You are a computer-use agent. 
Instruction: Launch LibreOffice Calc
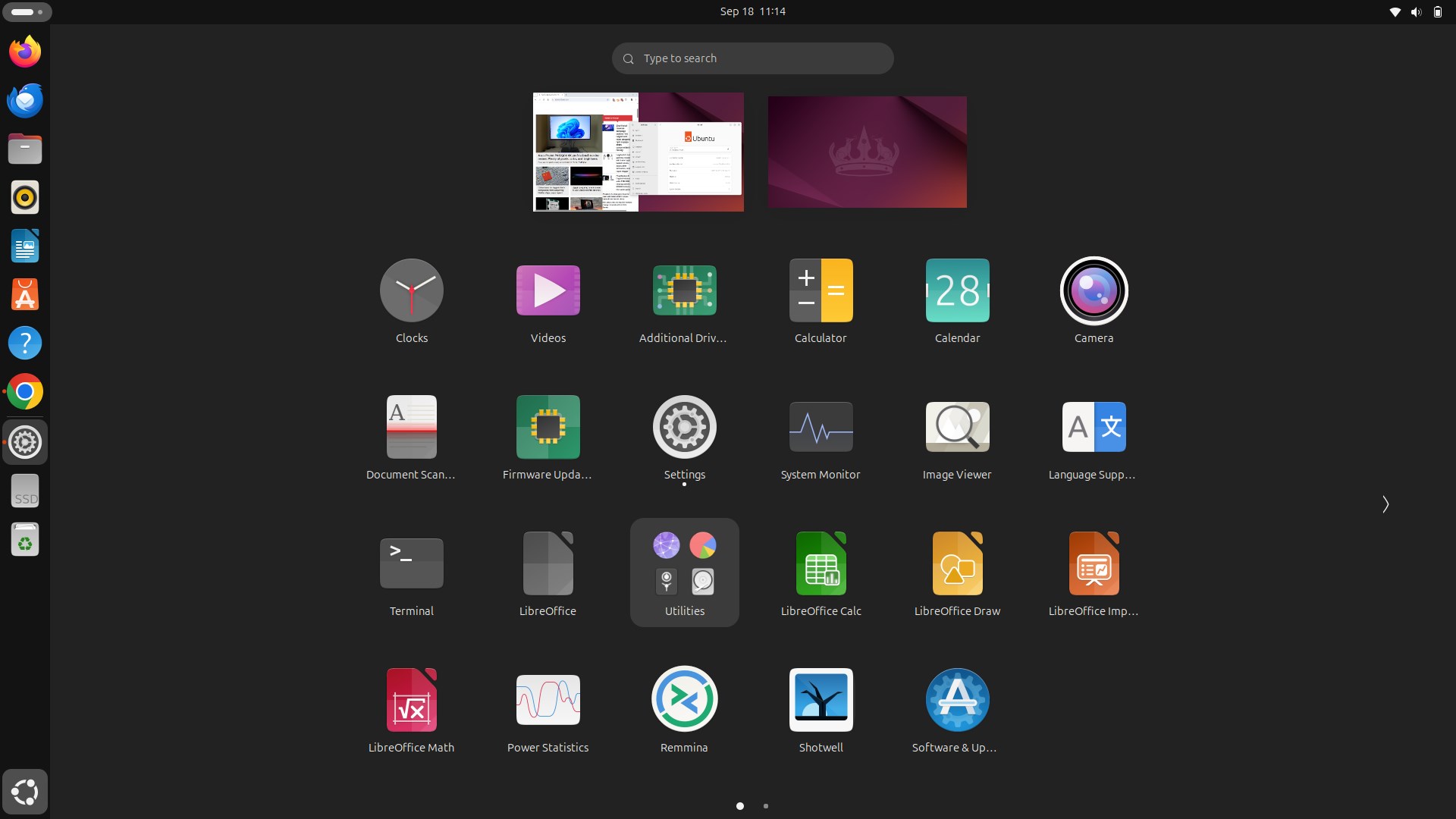coord(821,574)
